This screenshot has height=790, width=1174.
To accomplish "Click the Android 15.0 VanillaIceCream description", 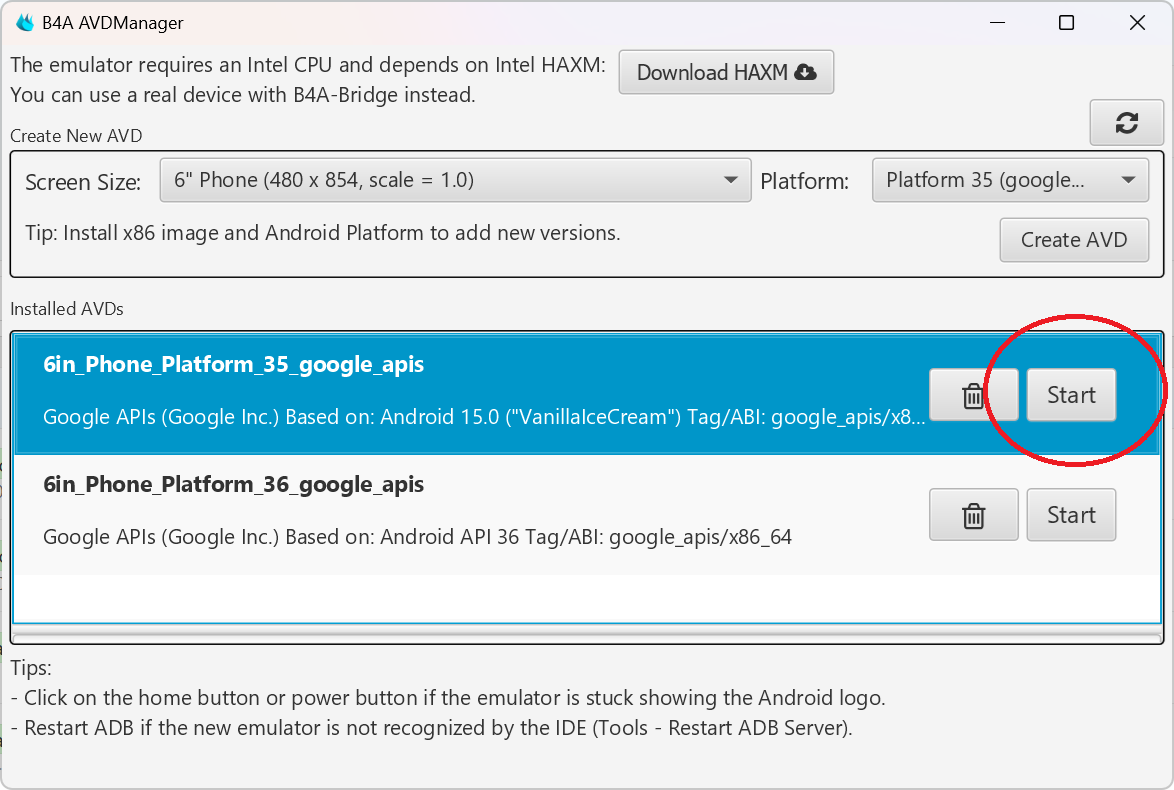I will [x=484, y=417].
